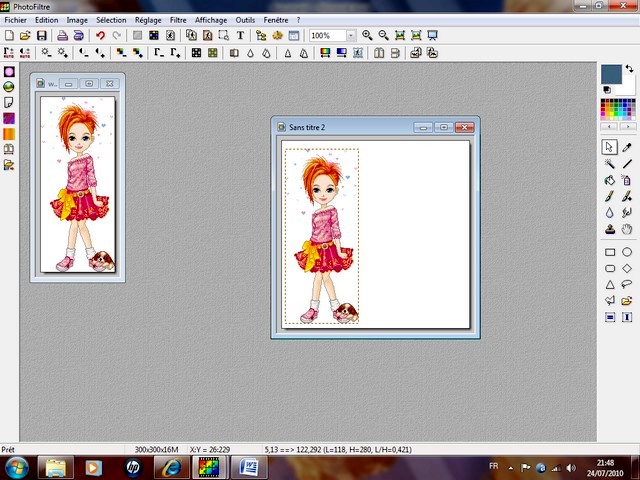Screen dimensions: 640x480
Task: Choose Triangle selection shape
Action: click(x=610, y=284)
